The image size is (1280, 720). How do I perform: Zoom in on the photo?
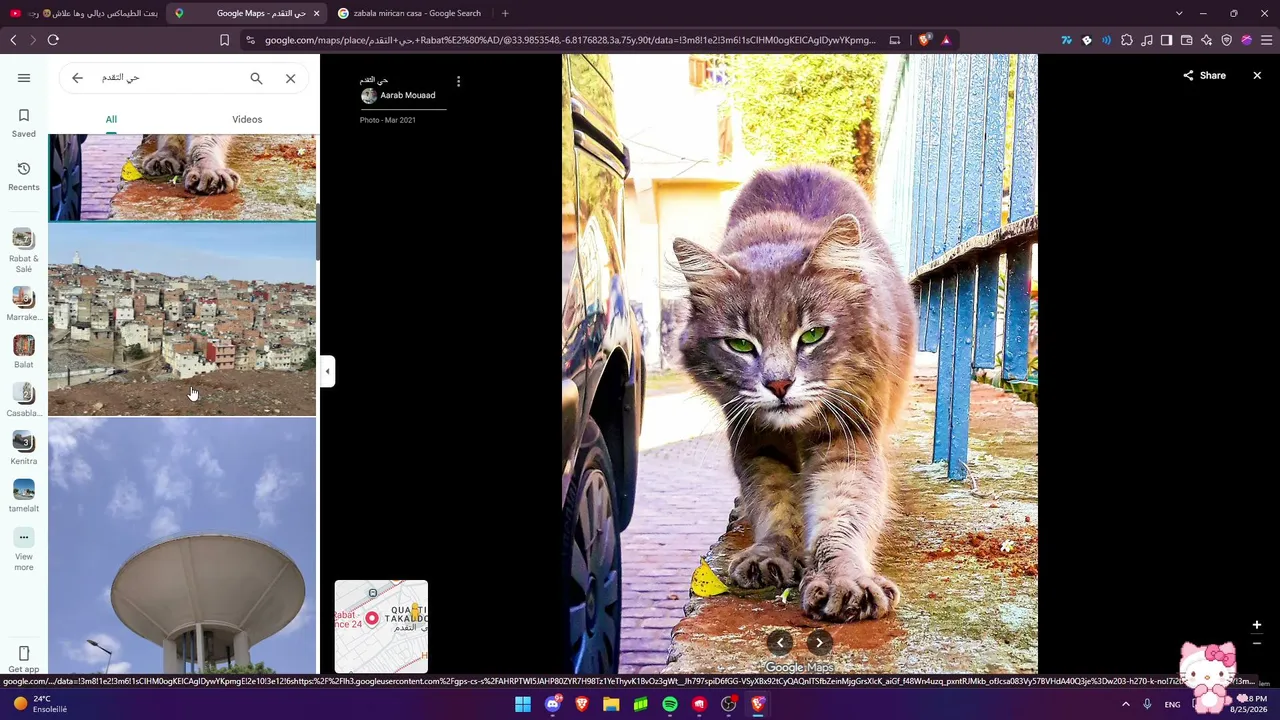(x=1257, y=625)
